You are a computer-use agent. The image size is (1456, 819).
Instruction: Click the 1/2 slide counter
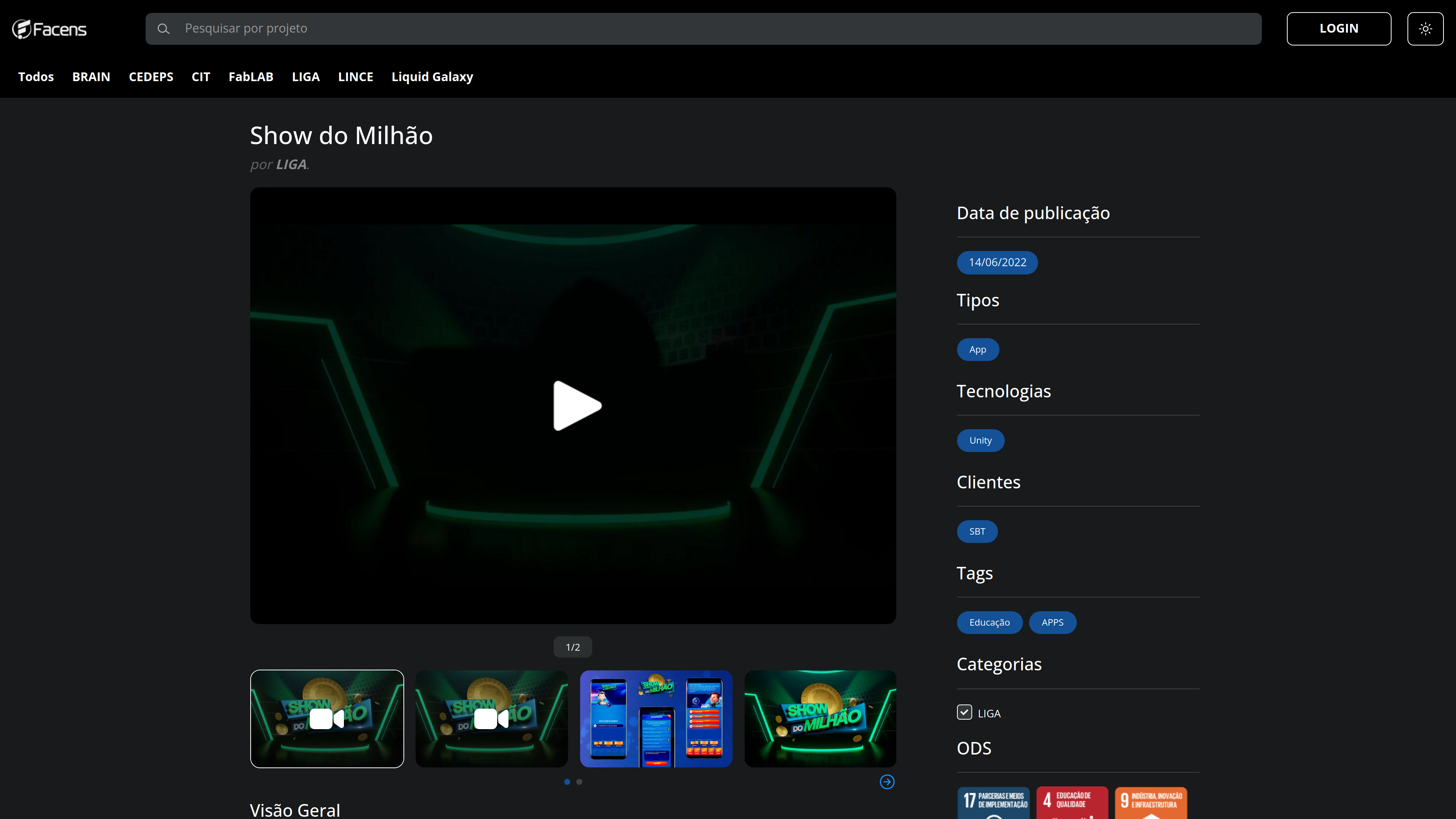[573, 647]
